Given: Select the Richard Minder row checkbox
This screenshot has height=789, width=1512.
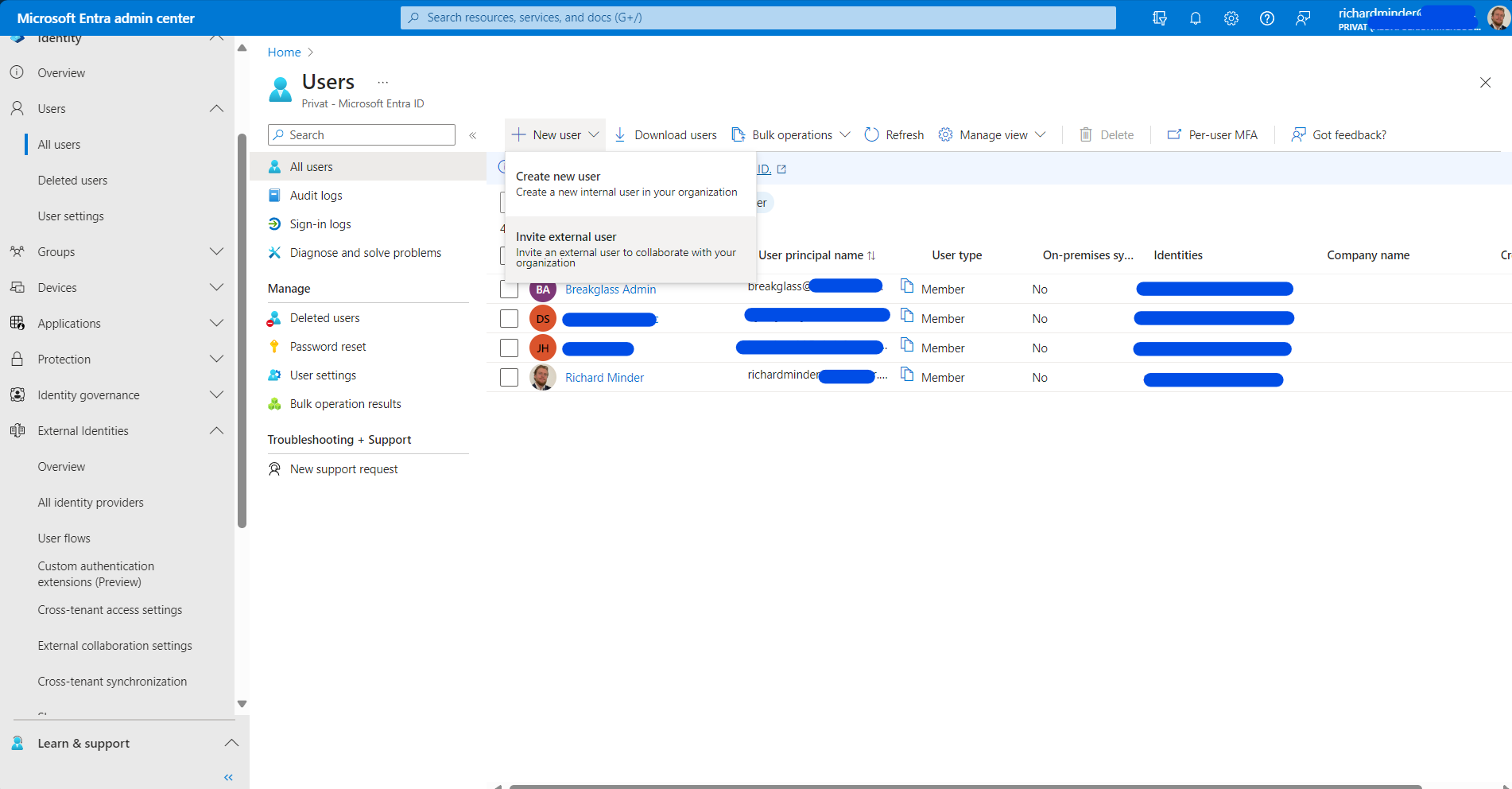Looking at the screenshot, I should pos(509,378).
